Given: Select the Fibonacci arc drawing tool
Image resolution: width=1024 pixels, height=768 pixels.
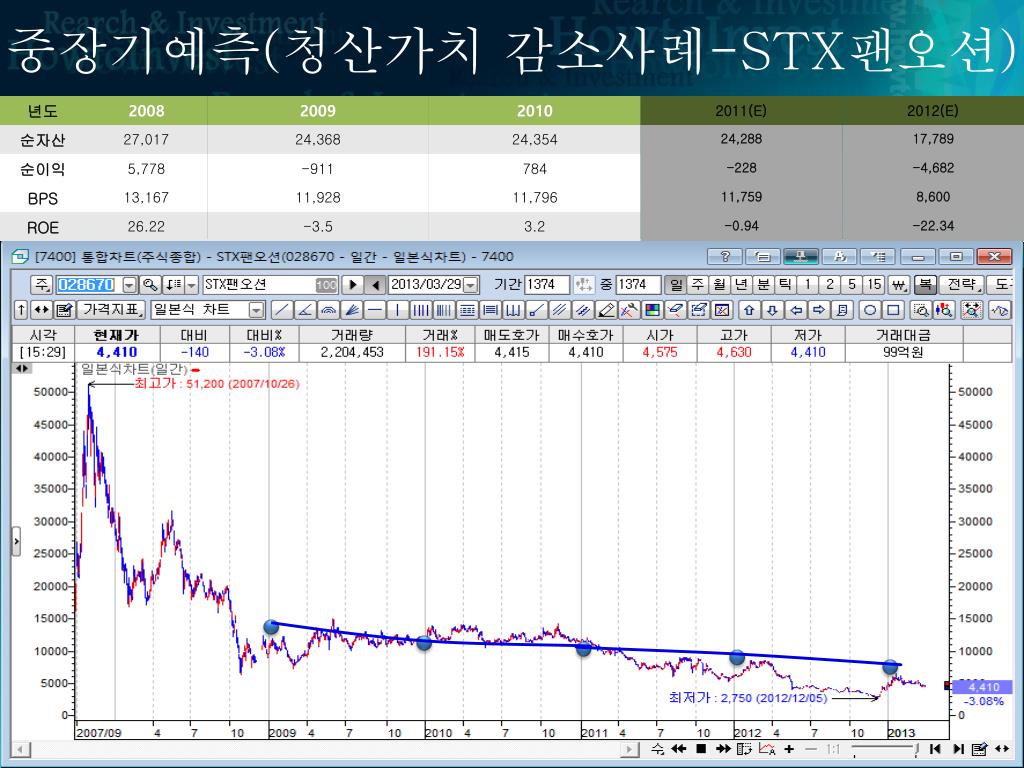Looking at the screenshot, I should 328,310.
